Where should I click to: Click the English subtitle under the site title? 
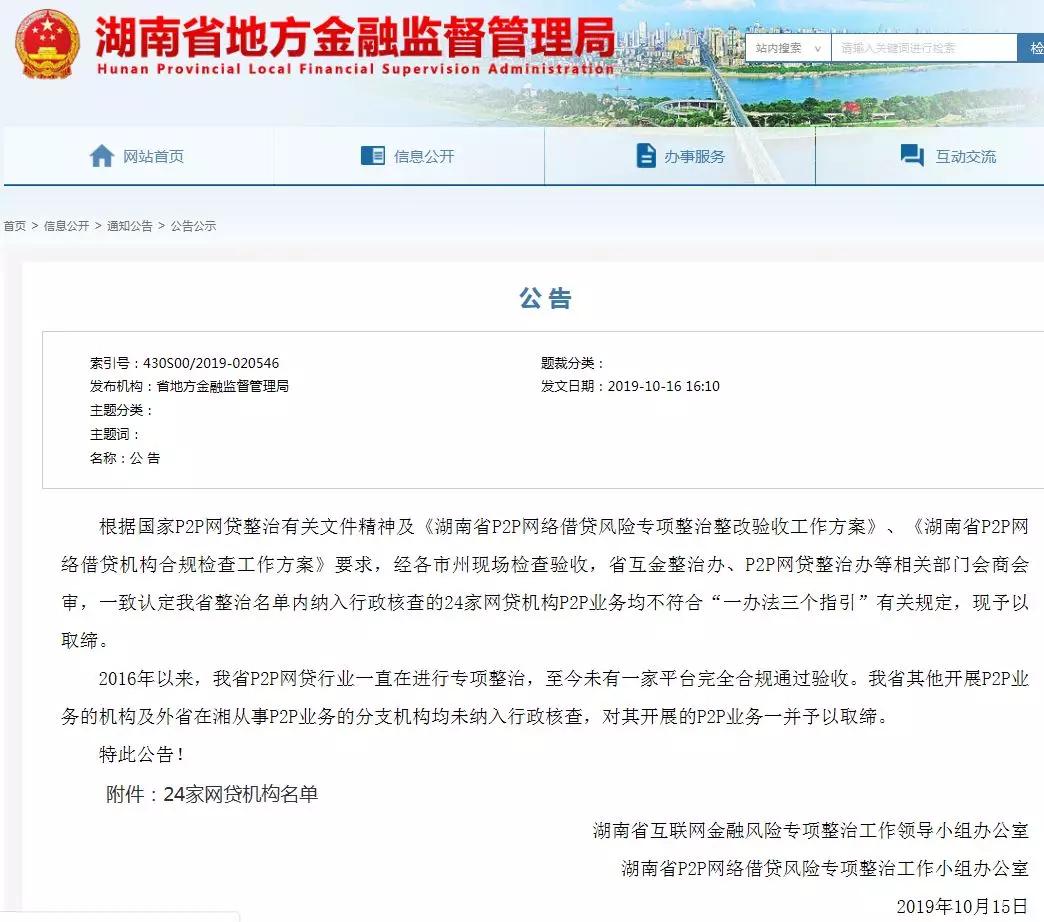click(x=355, y=69)
